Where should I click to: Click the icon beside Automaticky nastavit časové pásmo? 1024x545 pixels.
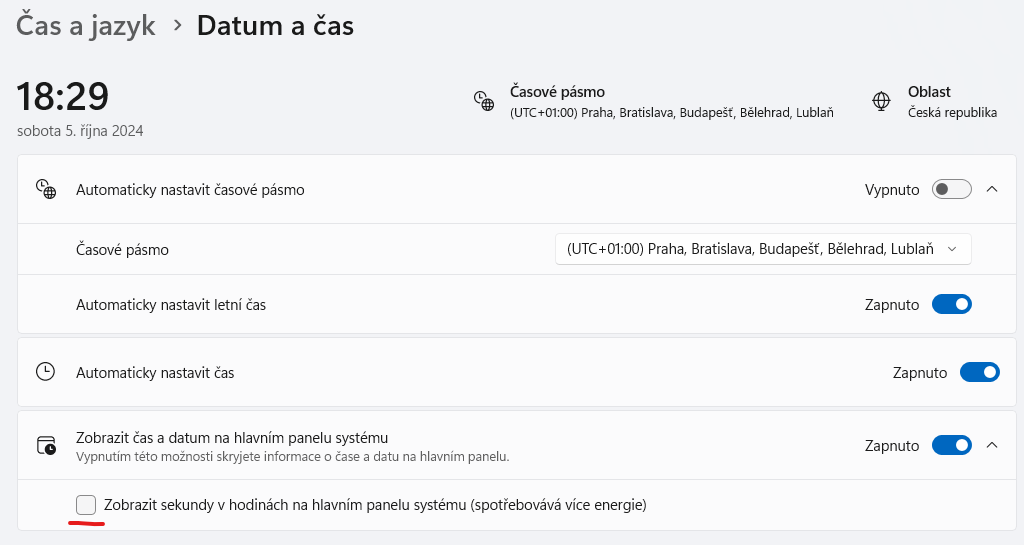tap(46, 189)
